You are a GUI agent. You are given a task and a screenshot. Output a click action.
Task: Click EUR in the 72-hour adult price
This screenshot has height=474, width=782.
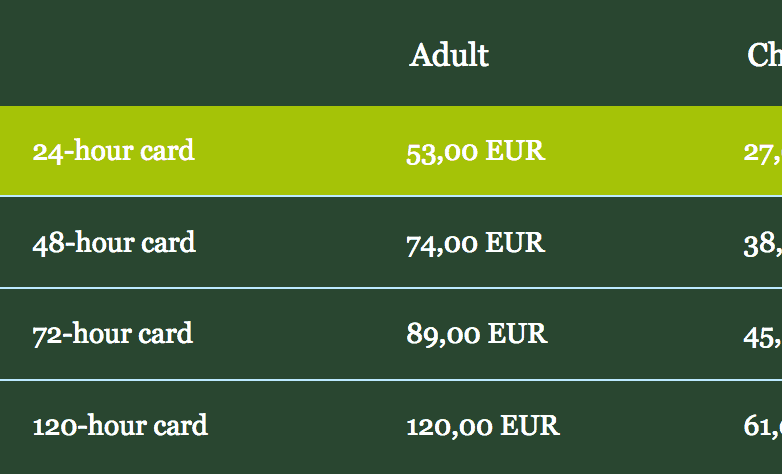[x=517, y=334]
